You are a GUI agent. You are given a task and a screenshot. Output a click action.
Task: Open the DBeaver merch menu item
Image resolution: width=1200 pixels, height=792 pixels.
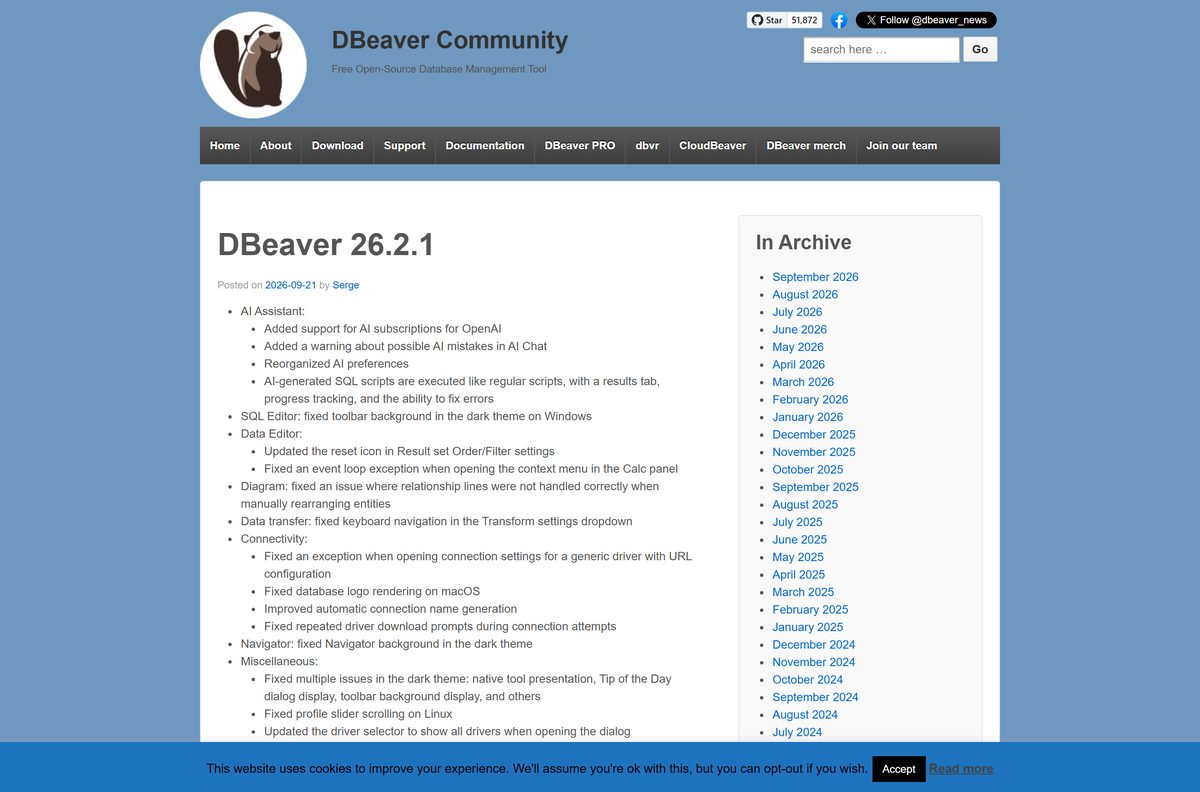tap(806, 146)
